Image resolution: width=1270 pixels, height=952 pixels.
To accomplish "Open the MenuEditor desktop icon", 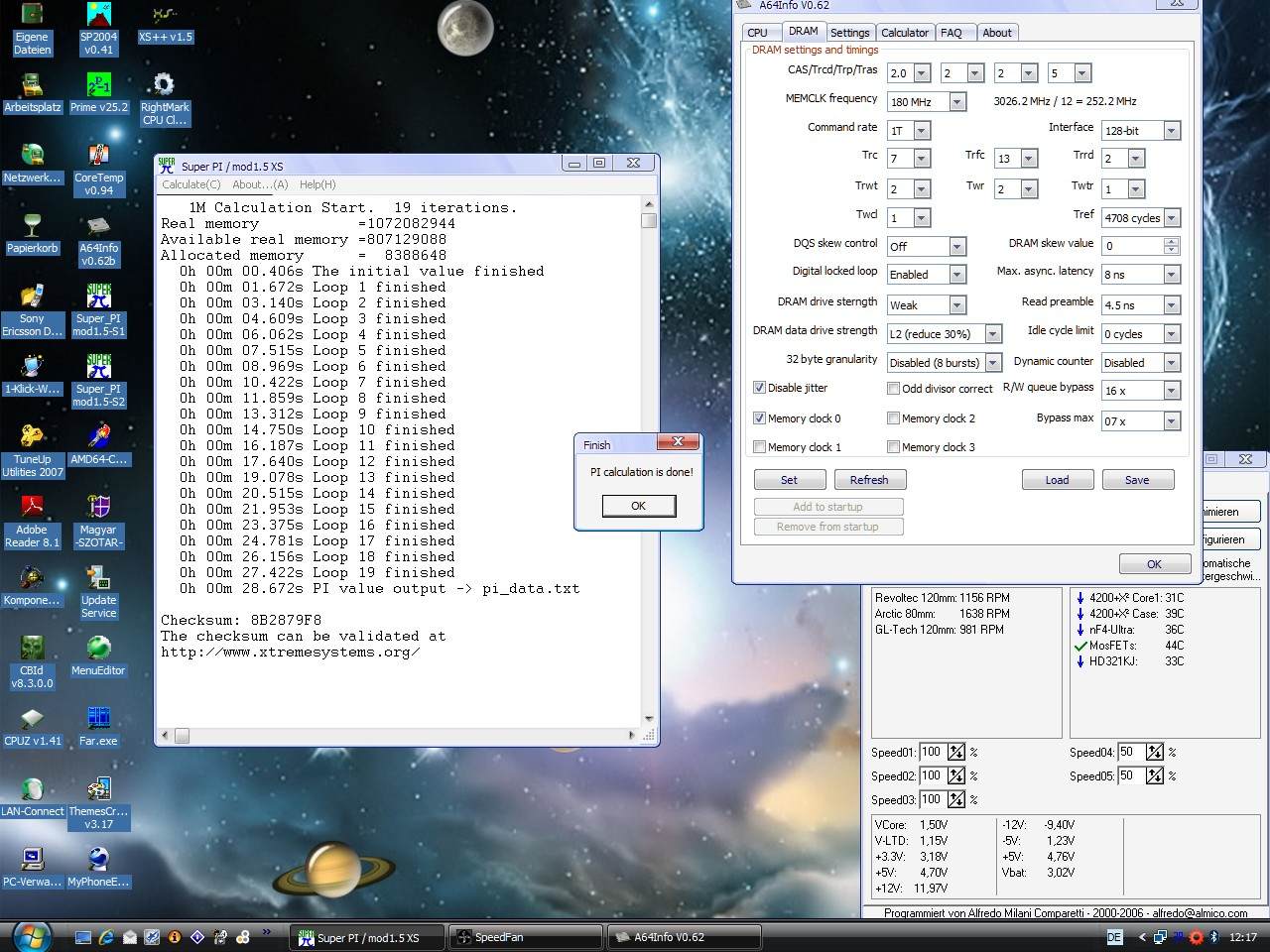I will [x=98, y=655].
